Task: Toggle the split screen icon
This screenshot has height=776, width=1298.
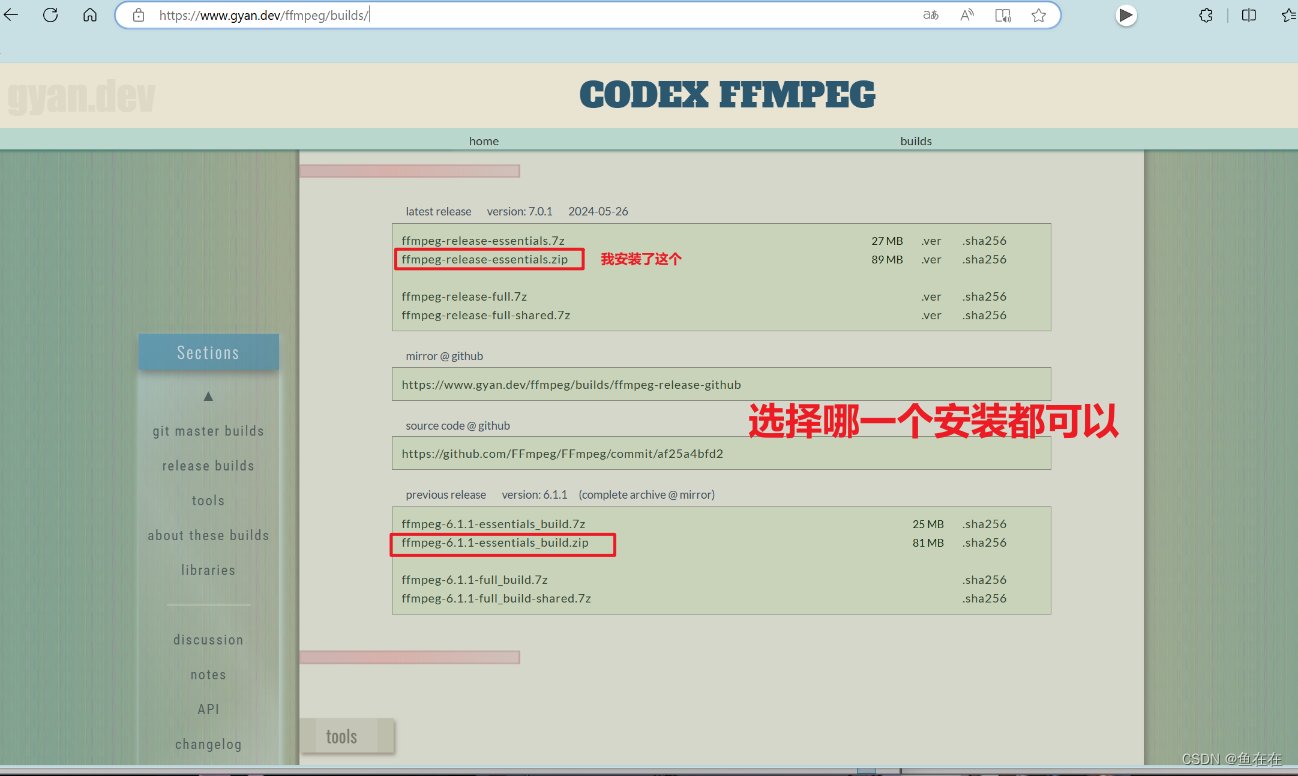Action: coord(1249,15)
